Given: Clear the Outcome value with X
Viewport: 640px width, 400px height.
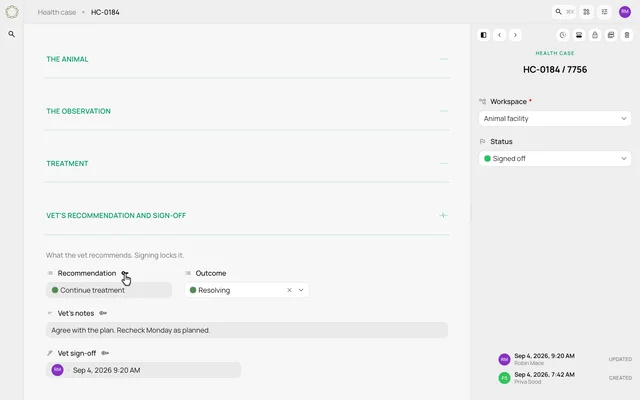Looking at the screenshot, I should tap(289, 290).
